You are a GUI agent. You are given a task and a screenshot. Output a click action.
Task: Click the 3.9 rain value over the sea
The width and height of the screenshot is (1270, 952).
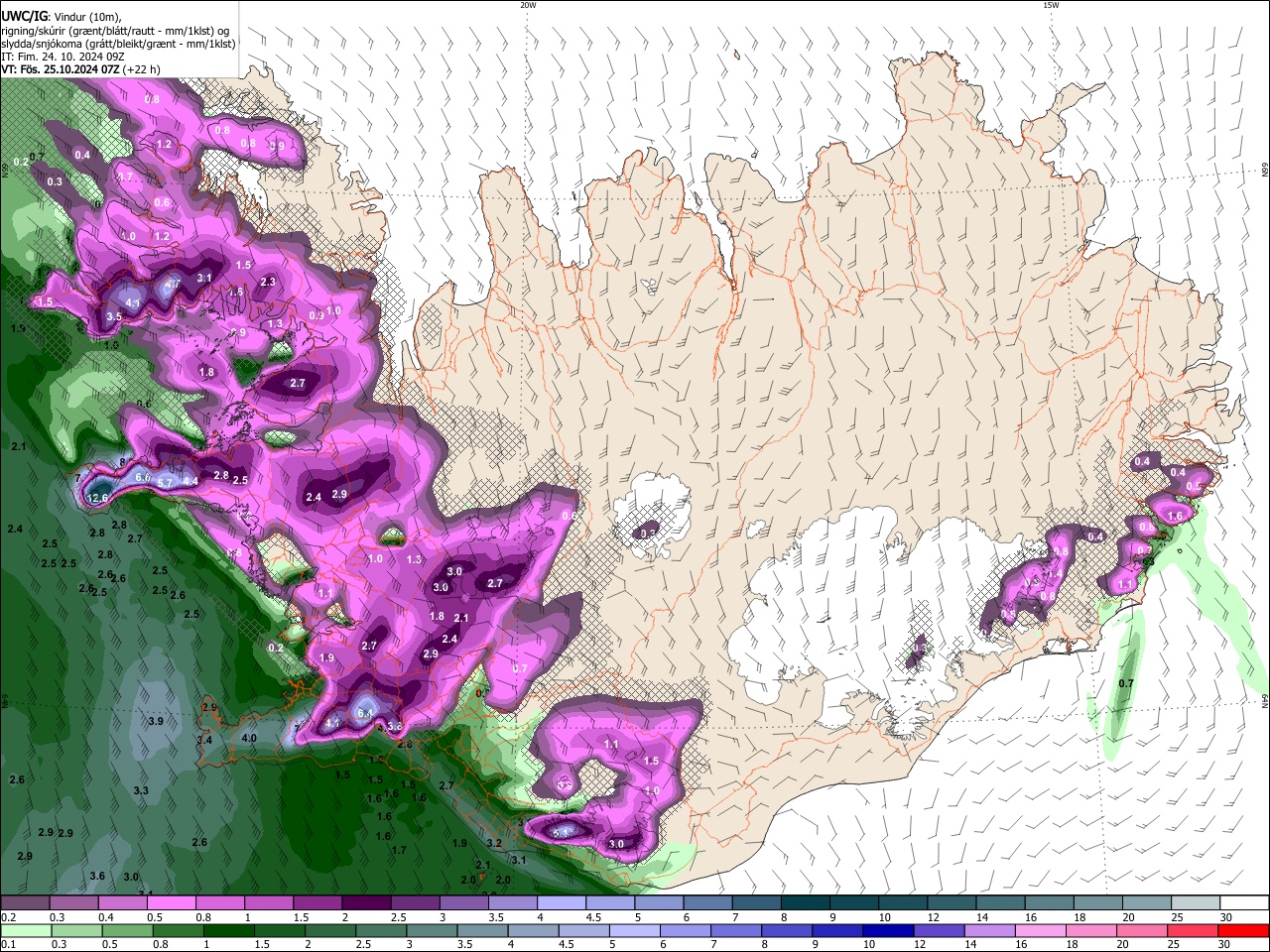click(155, 721)
